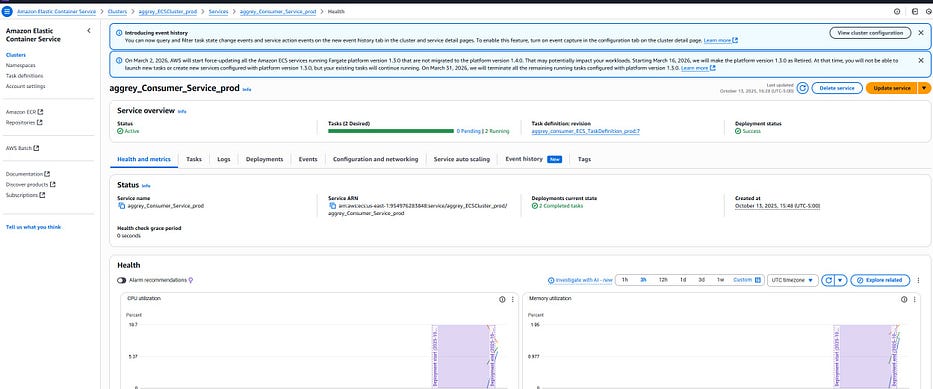The width and height of the screenshot is (933, 389).
Task: Open AWS Batch external link
Action: click(x=23, y=148)
